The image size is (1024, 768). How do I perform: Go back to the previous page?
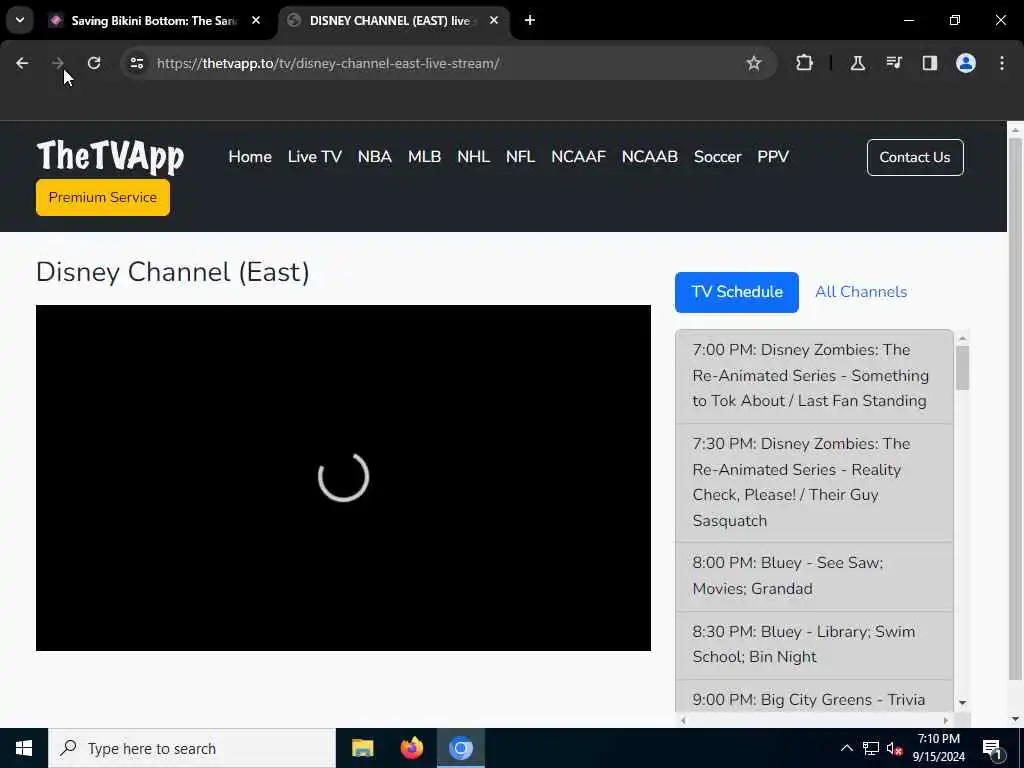[x=22, y=63]
